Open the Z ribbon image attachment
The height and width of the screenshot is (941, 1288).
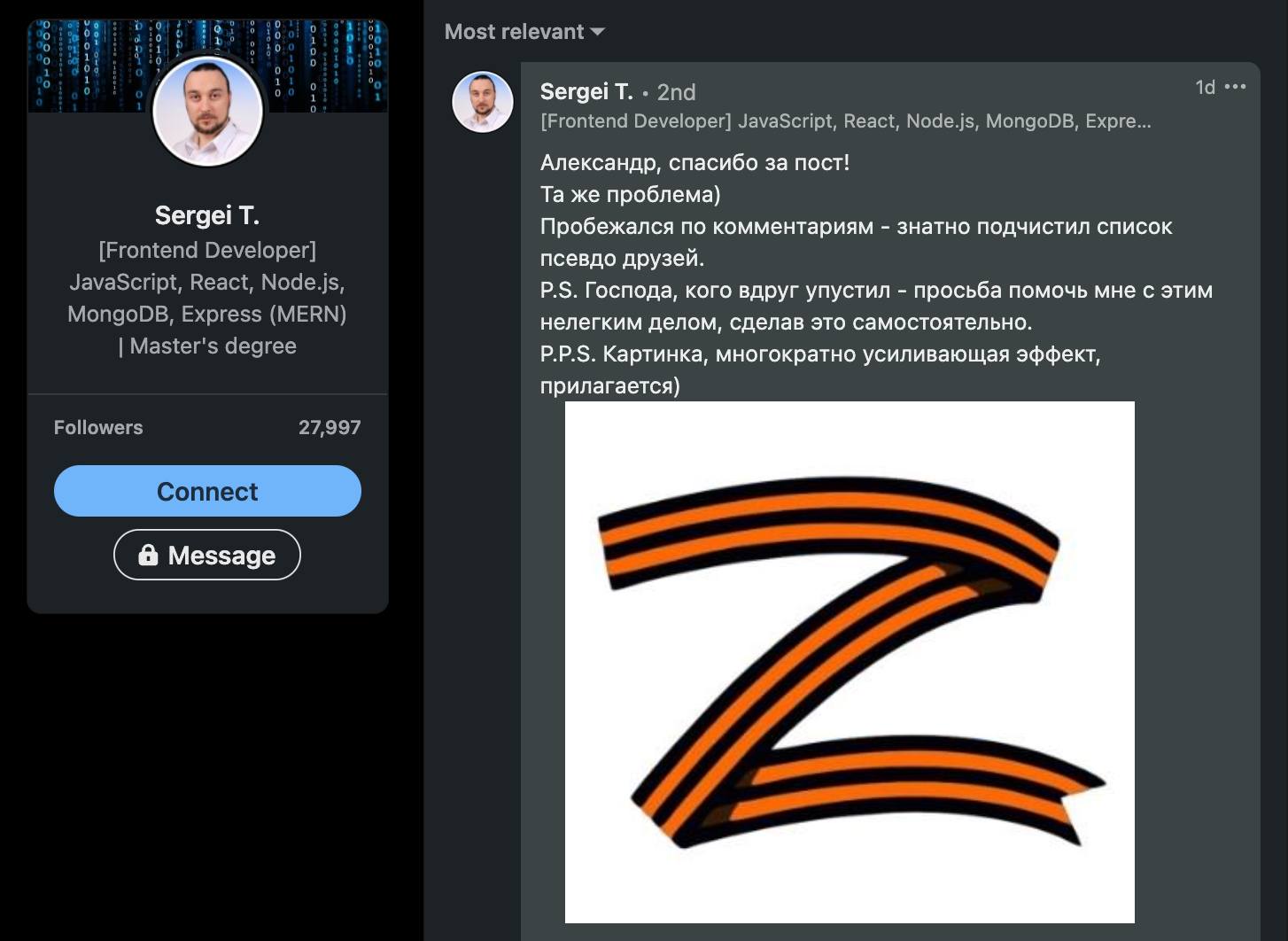pos(850,662)
